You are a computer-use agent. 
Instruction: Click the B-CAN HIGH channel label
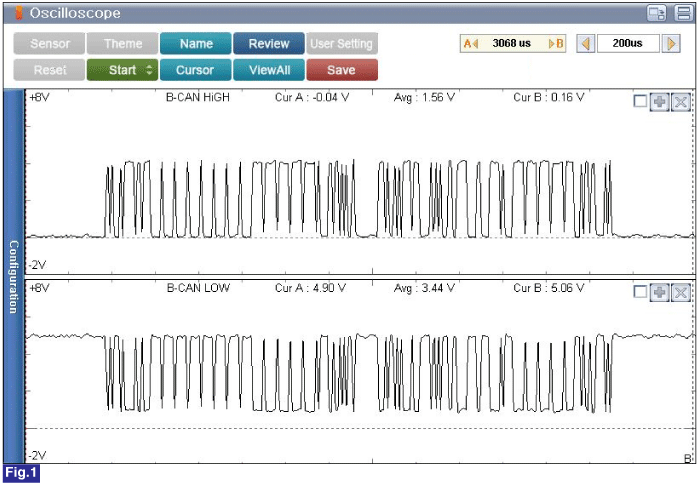click(198, 97)
